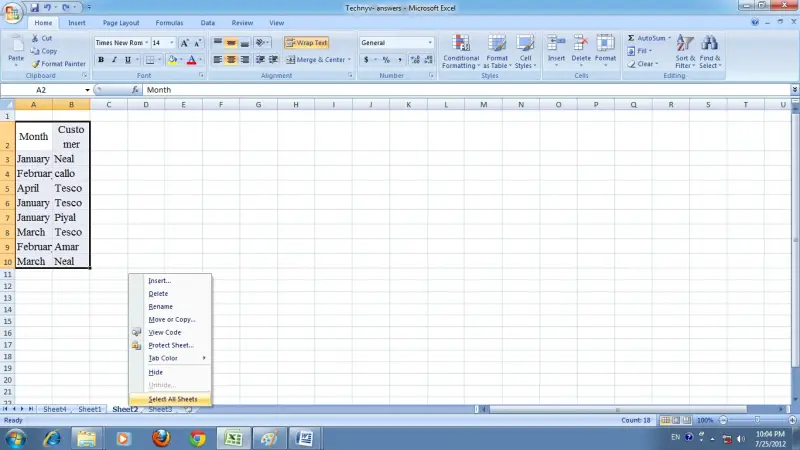Click the Orientation text angle icon
Screen dimensions: 800x450
(x=260, y=43)
